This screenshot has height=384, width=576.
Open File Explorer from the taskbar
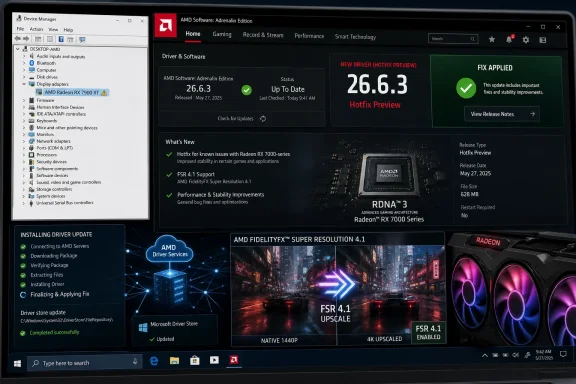coord(174,360)
